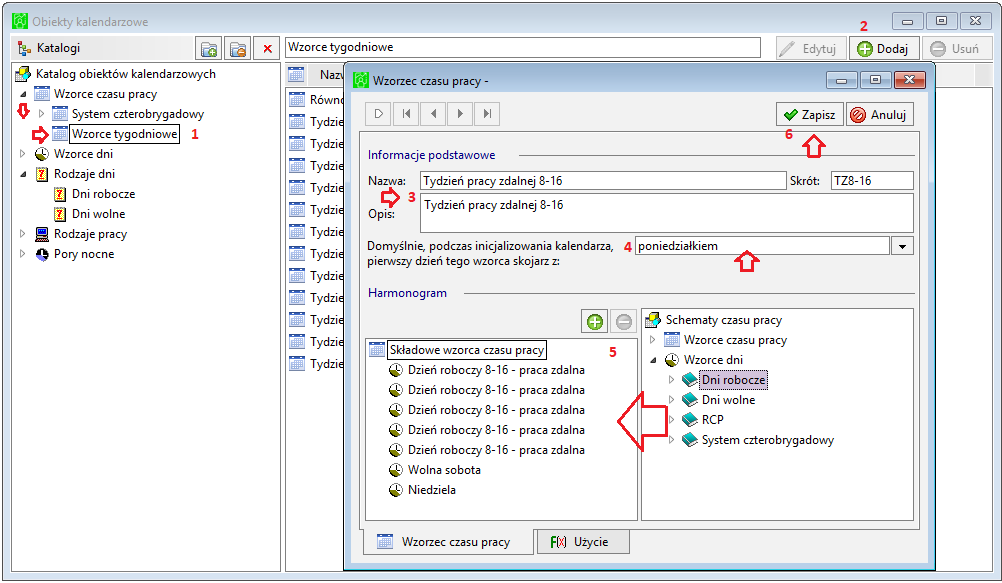
Task: Switch to the Użycie tab
Action: (582, 542)
